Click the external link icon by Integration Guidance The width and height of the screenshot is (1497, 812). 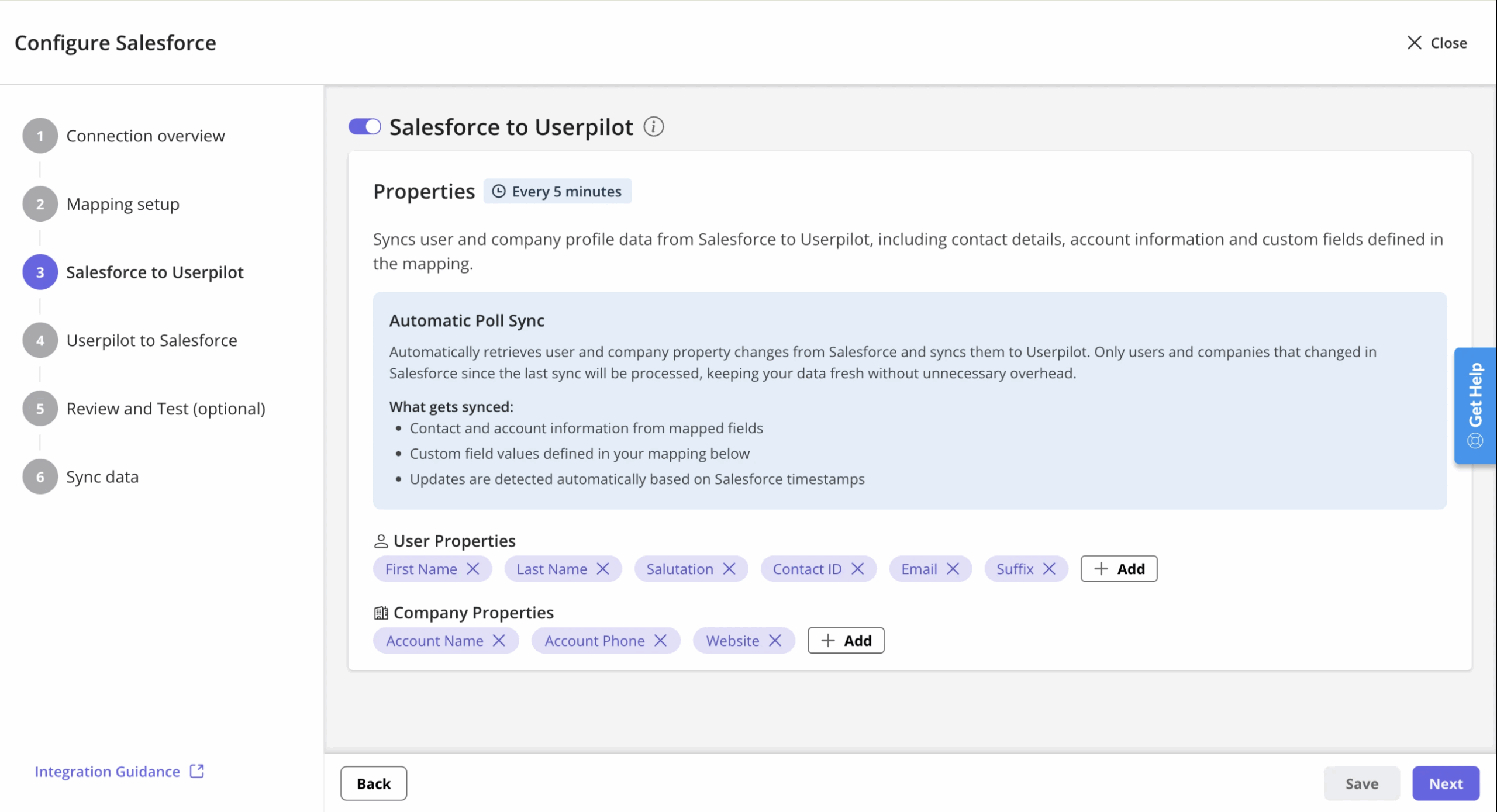point(197,771)
